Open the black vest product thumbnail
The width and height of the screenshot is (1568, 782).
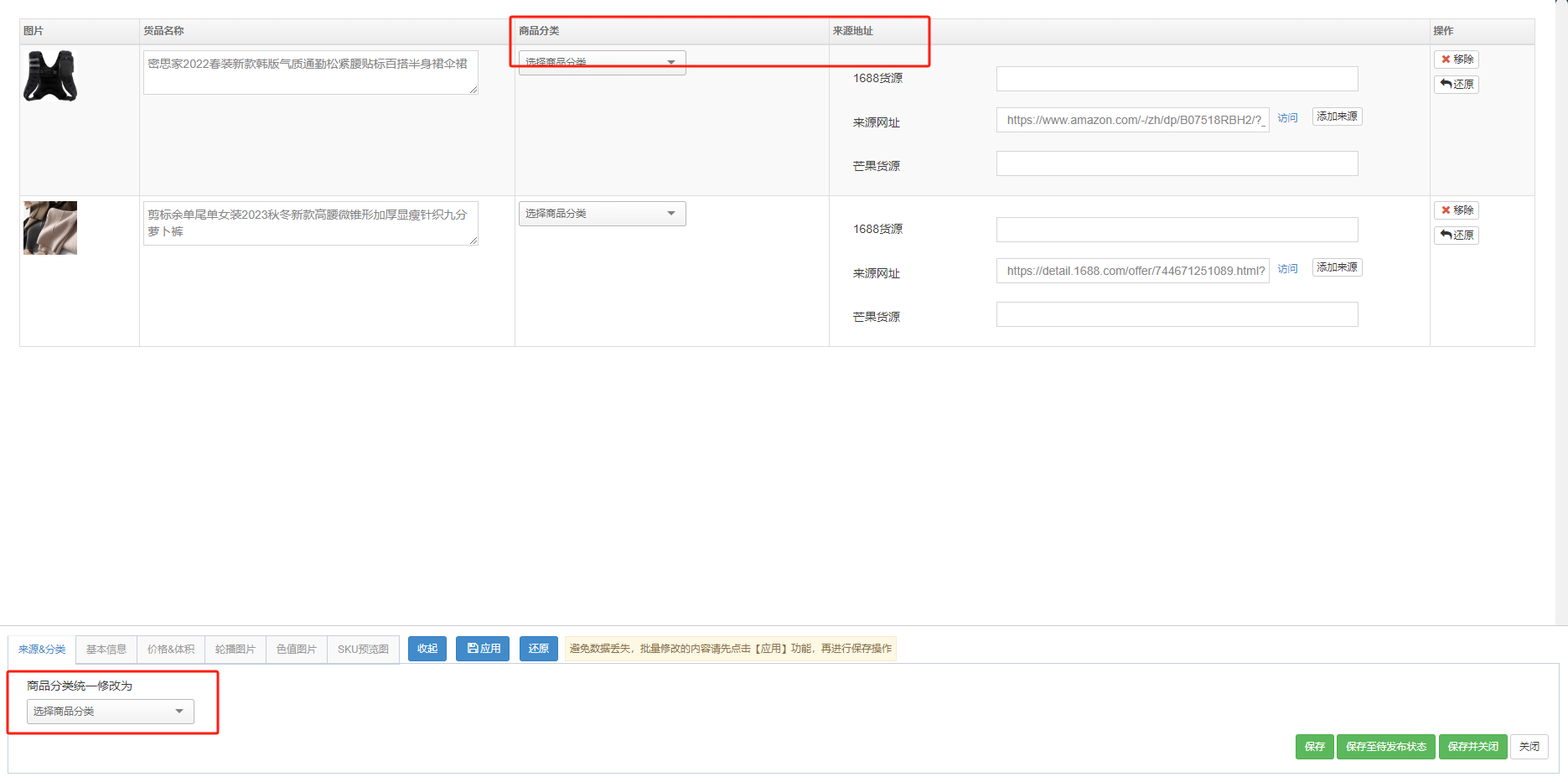pos(50,76)
